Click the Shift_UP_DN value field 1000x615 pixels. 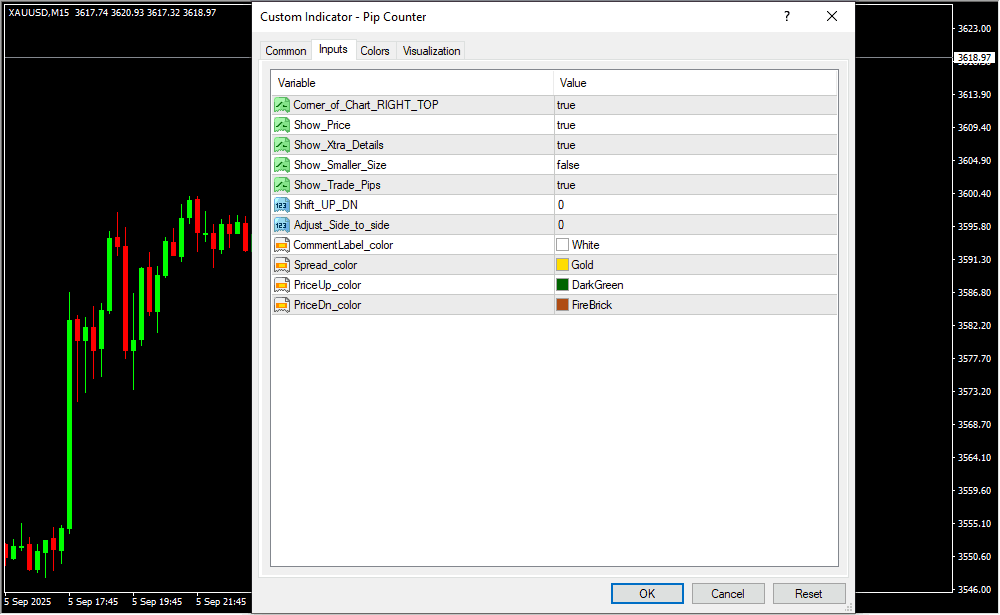(694, 205)
